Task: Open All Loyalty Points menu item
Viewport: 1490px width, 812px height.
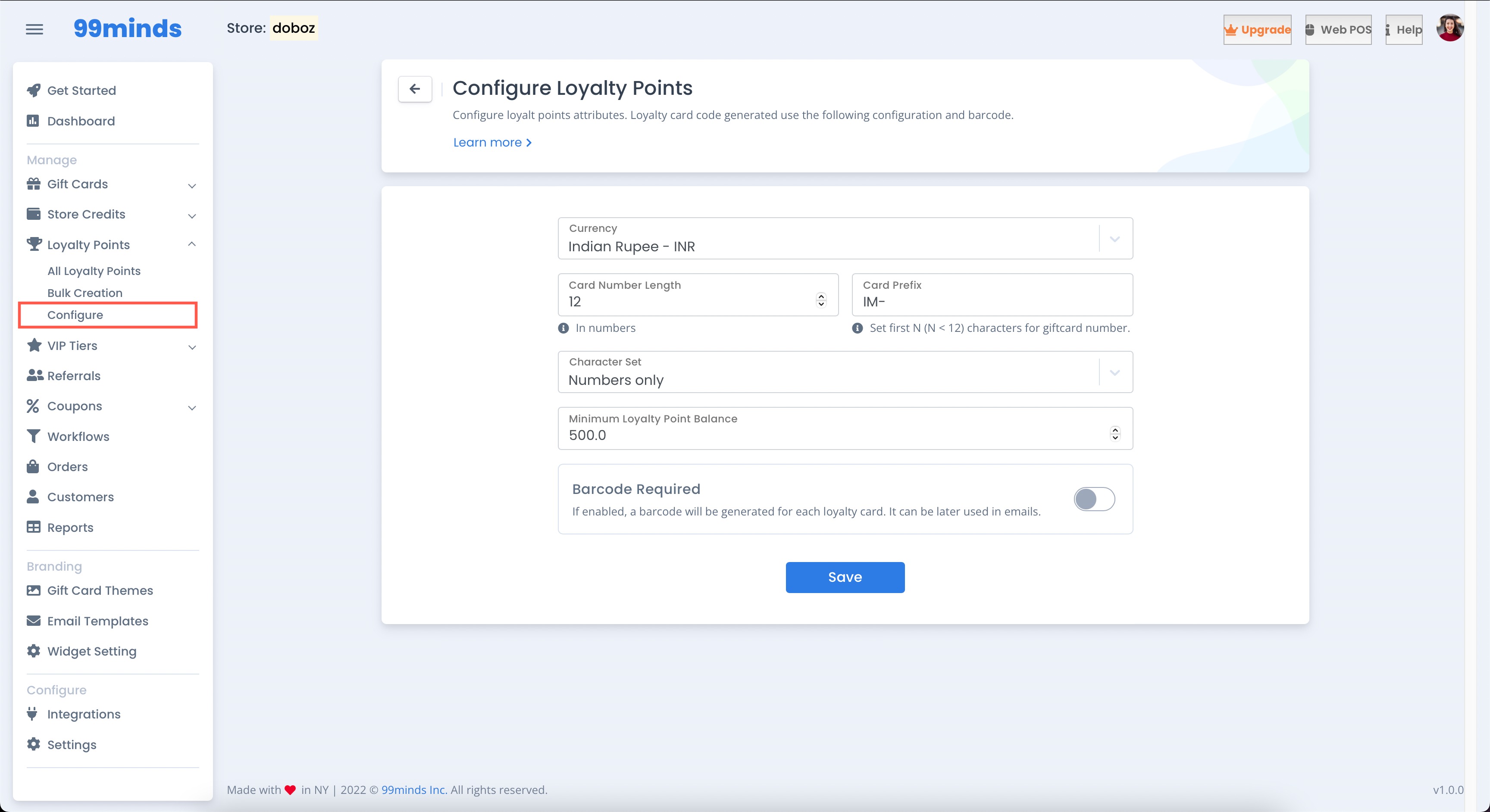Action: click(94, 271)
